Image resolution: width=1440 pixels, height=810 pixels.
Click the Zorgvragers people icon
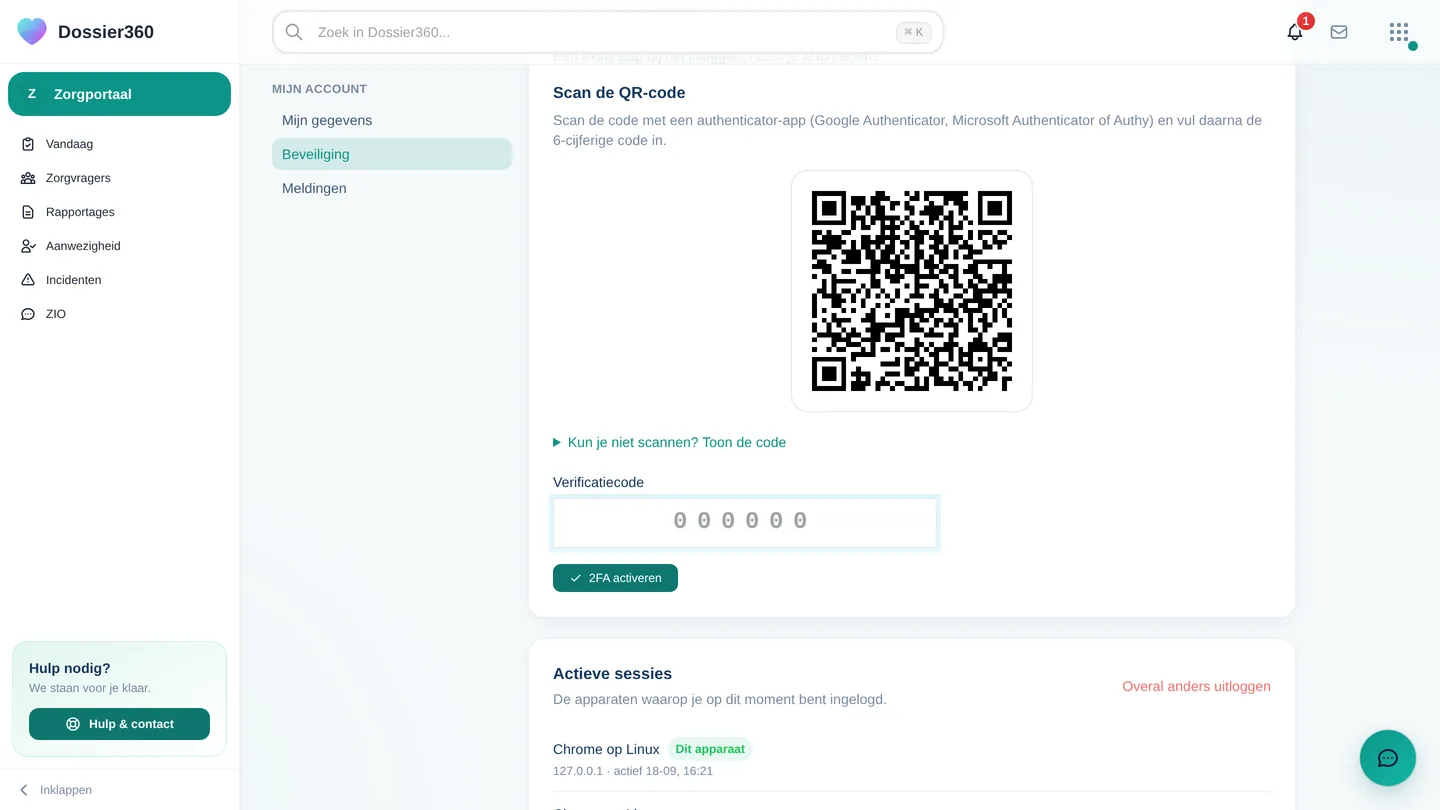[28, 178]
